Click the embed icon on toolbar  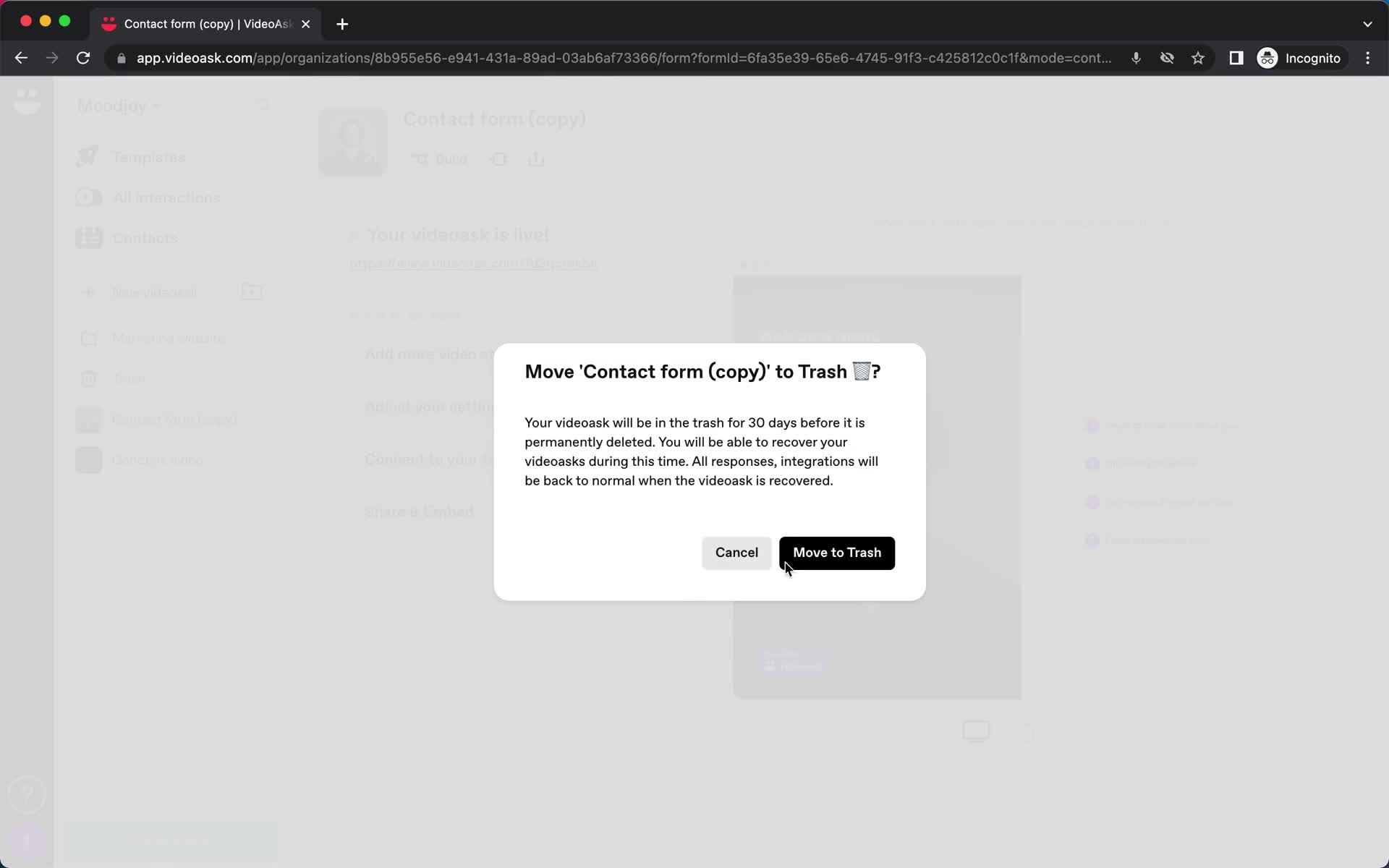[498, 159]
